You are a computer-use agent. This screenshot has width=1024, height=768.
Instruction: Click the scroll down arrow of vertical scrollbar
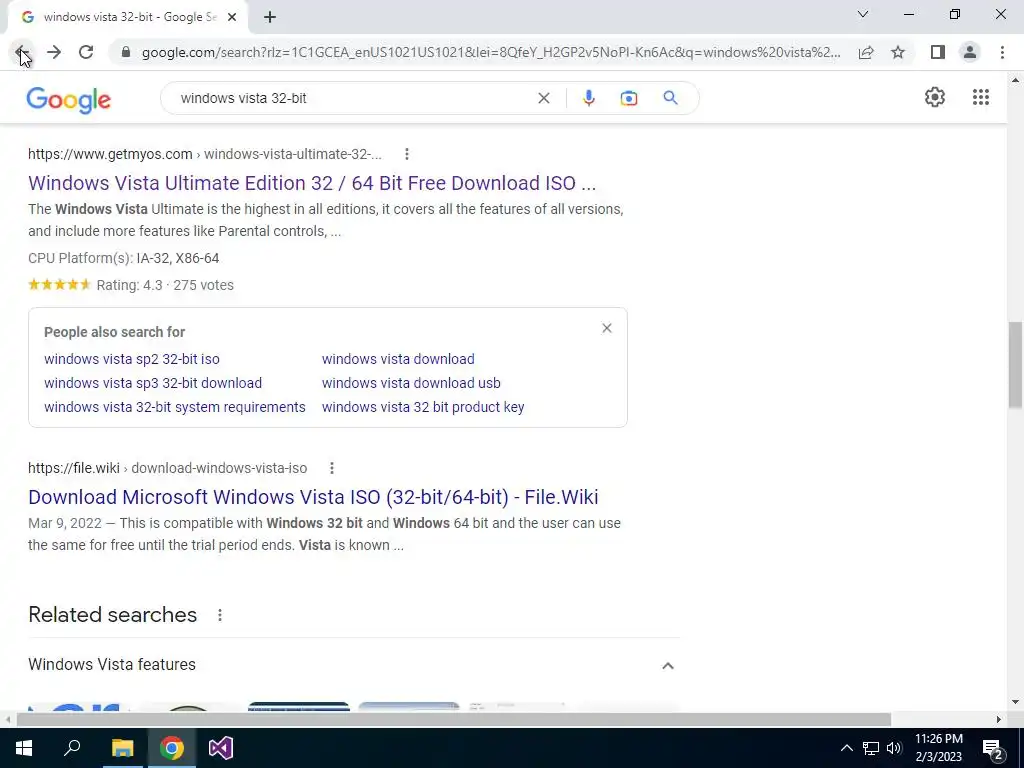point(1015,703)
